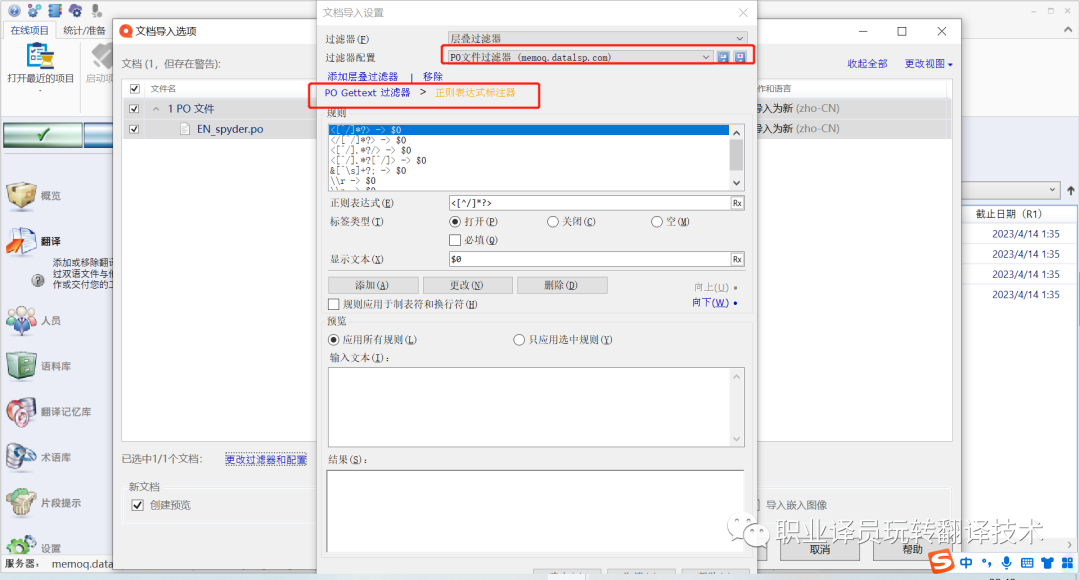Screen dimensions: 1080x580
Task: Click the 删除(D) button
Action: click(x=561, y=285)
